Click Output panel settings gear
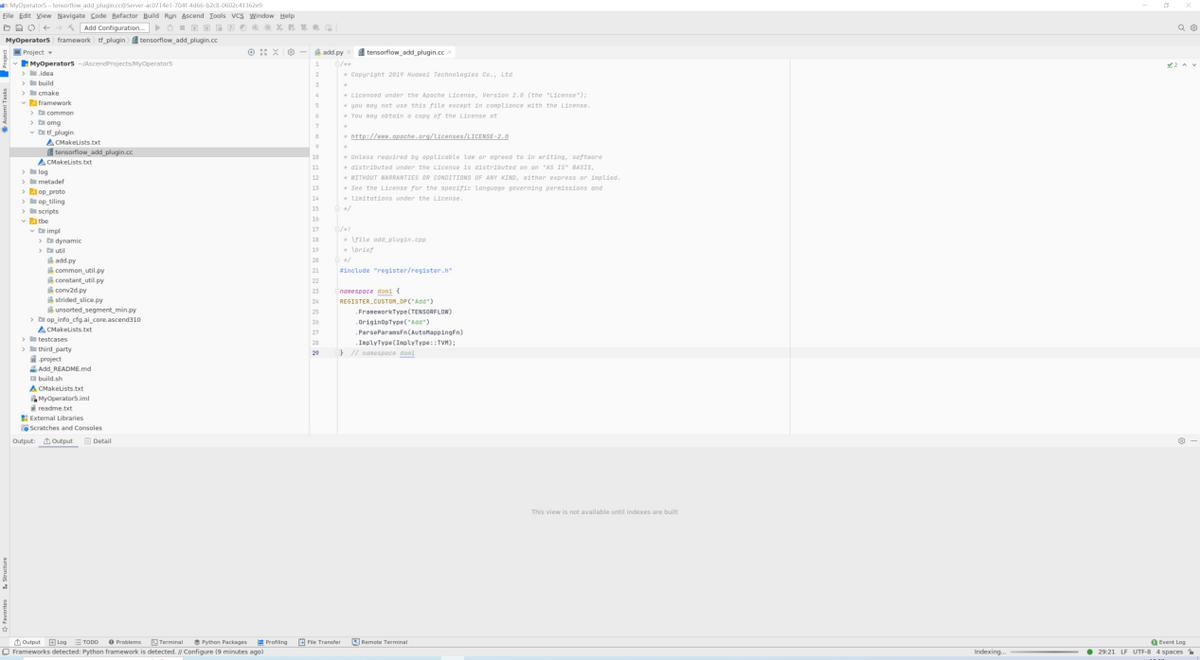This screenshot has width=1200, height=660. click(1181, 441)
